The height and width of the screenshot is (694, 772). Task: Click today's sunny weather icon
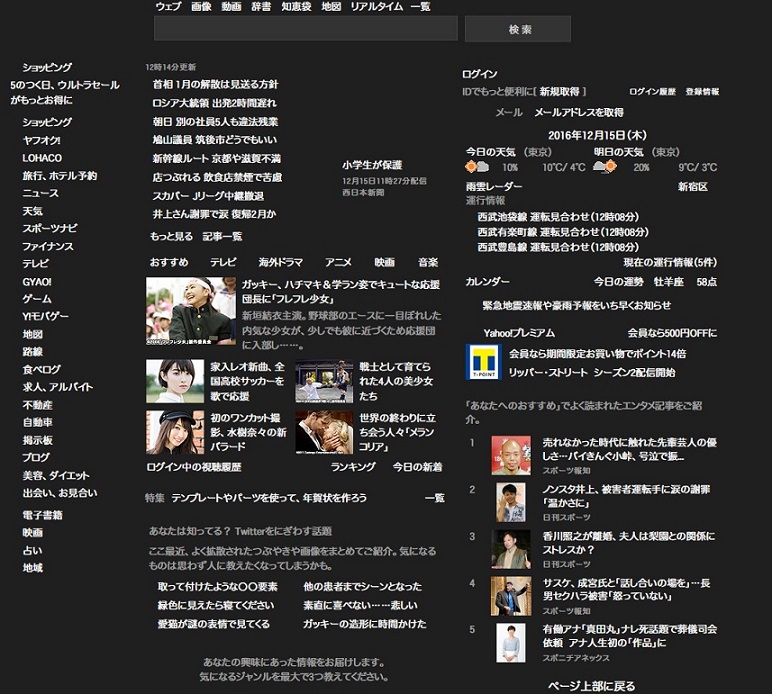click(477, 167)
